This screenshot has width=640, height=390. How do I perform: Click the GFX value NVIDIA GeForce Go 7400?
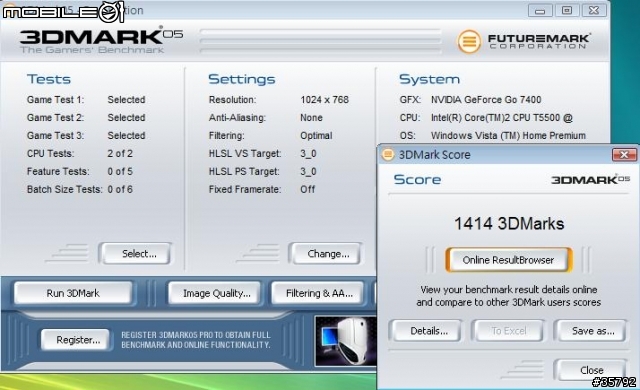tap(486, 100)
